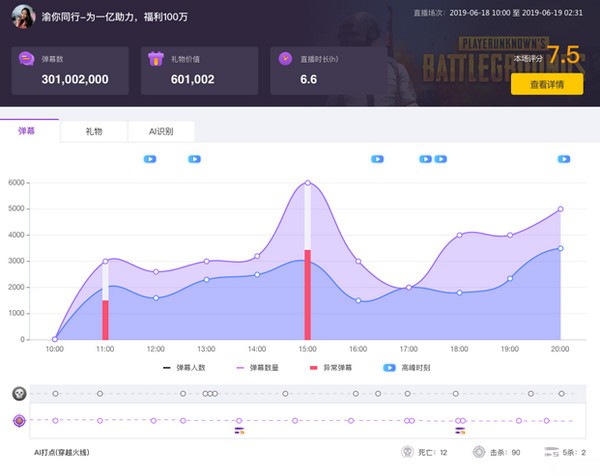Click the purple data point at 18:00
Image resolution: width=600 pixels, height=476 pixels.
[460, 235]
